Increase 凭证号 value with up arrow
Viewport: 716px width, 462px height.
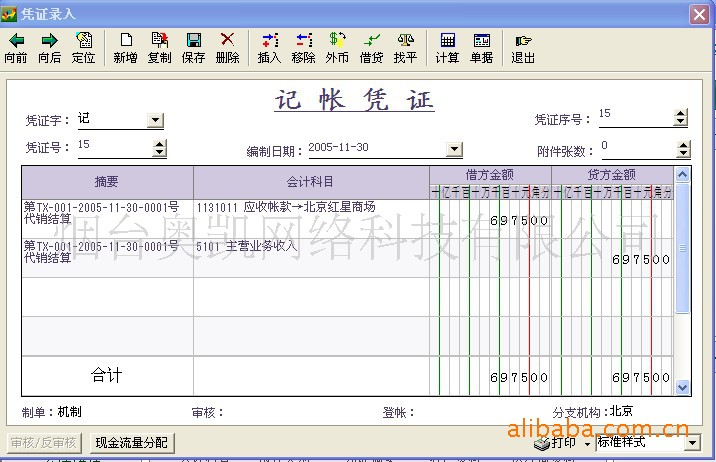[x=159, y=144]
